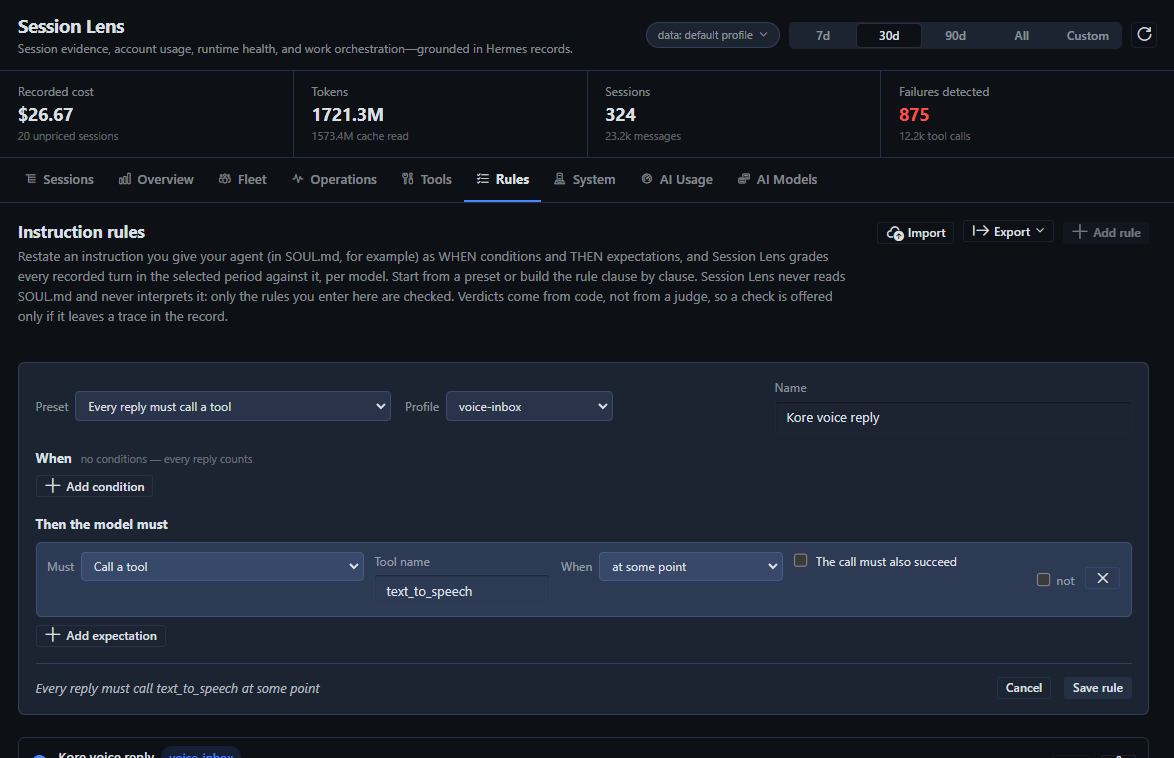Open the System tab
Screen dimensions: 1174x758
pos(584,179)
